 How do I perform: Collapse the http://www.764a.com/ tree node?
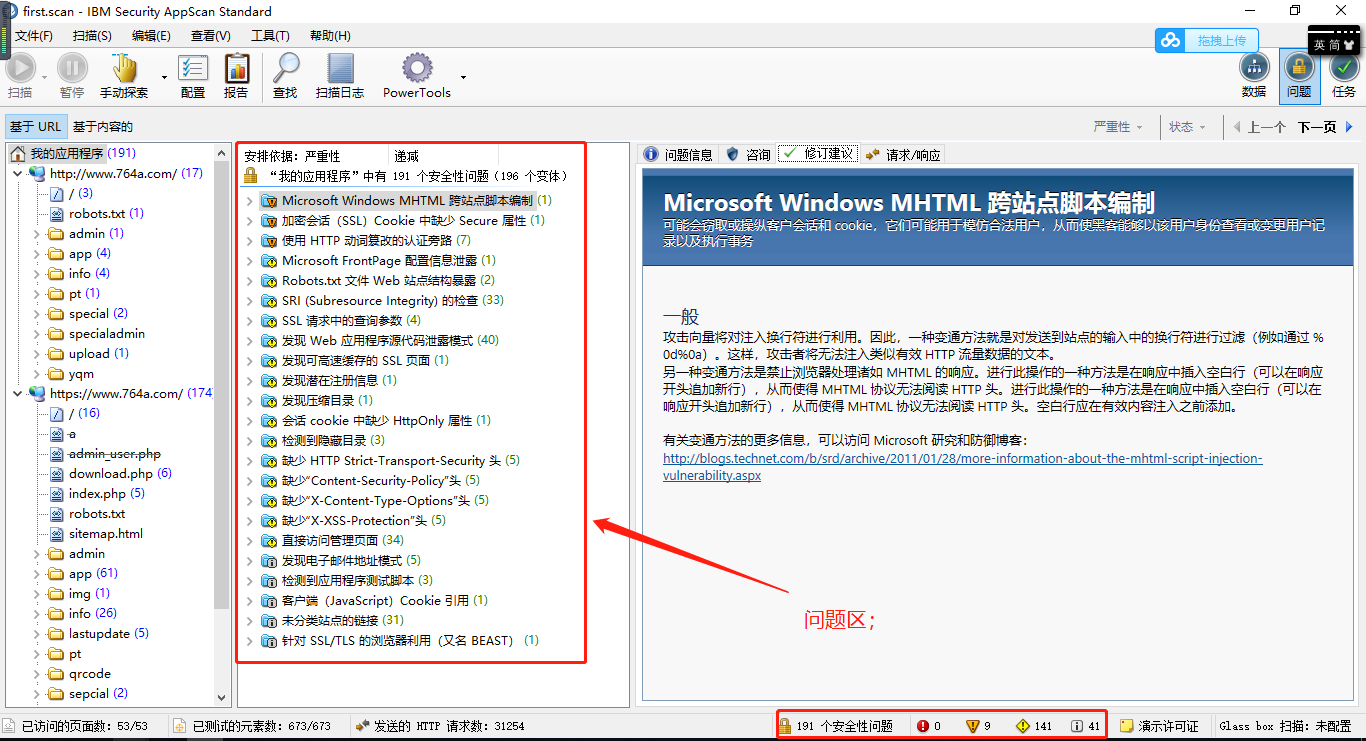point(19,173)
